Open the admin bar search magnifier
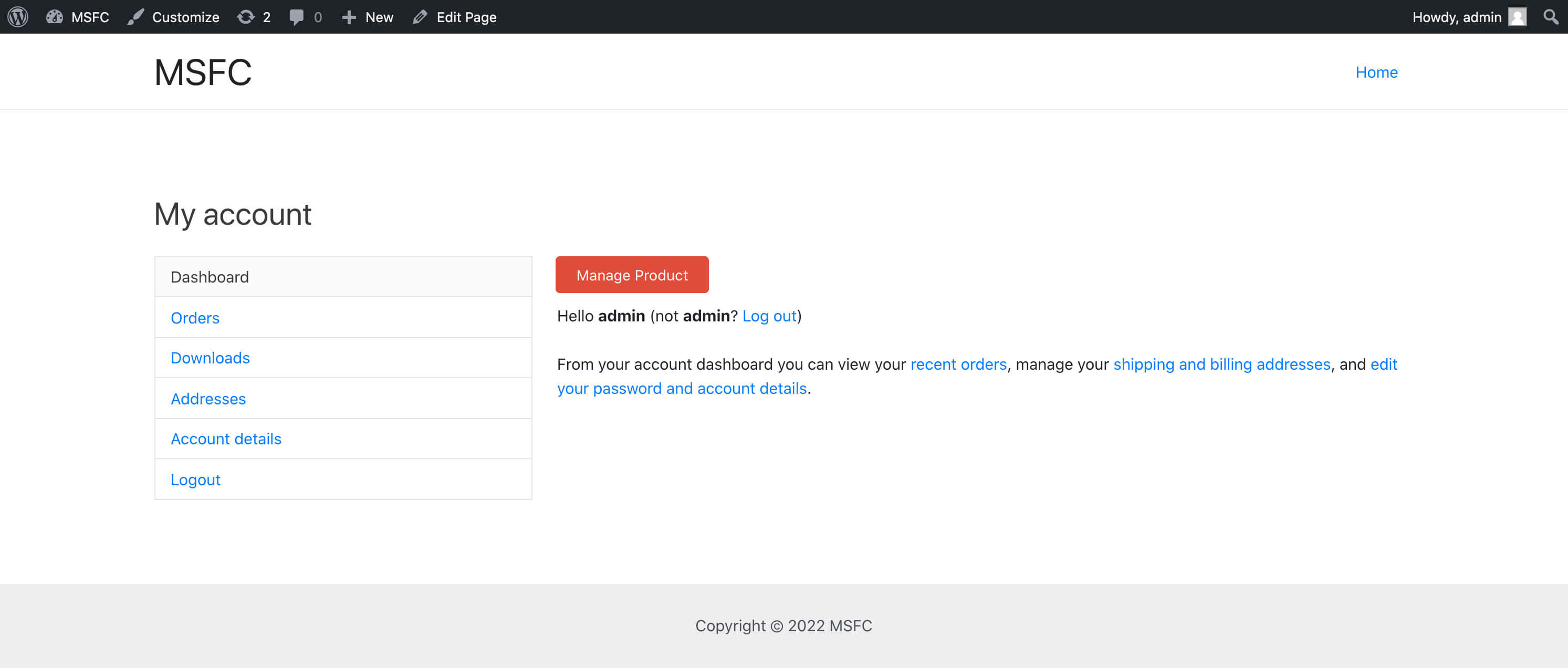 pos(1550,16)
